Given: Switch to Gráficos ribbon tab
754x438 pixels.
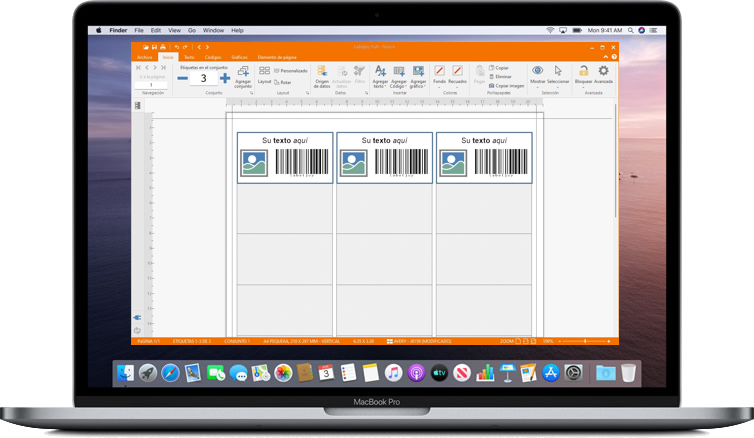Looking at the screenshot, I should pyautogui.click(x=239, y=57).
